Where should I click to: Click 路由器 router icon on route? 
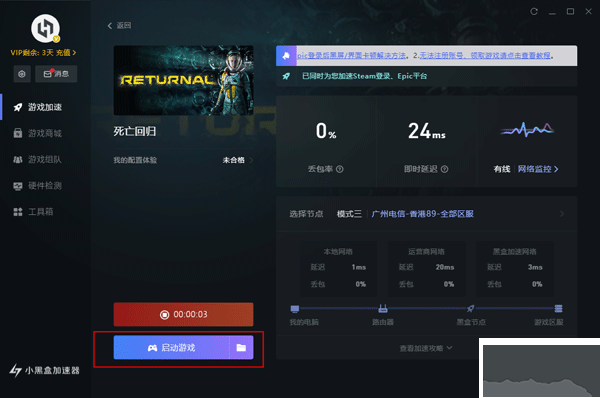383,308
